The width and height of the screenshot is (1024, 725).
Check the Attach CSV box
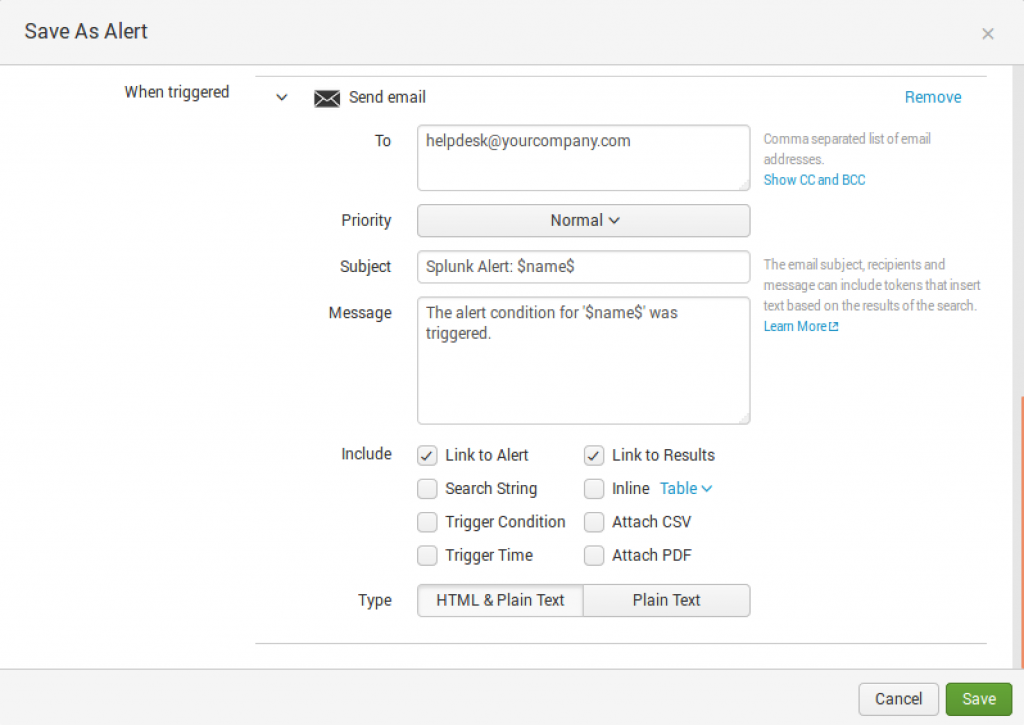595,522
